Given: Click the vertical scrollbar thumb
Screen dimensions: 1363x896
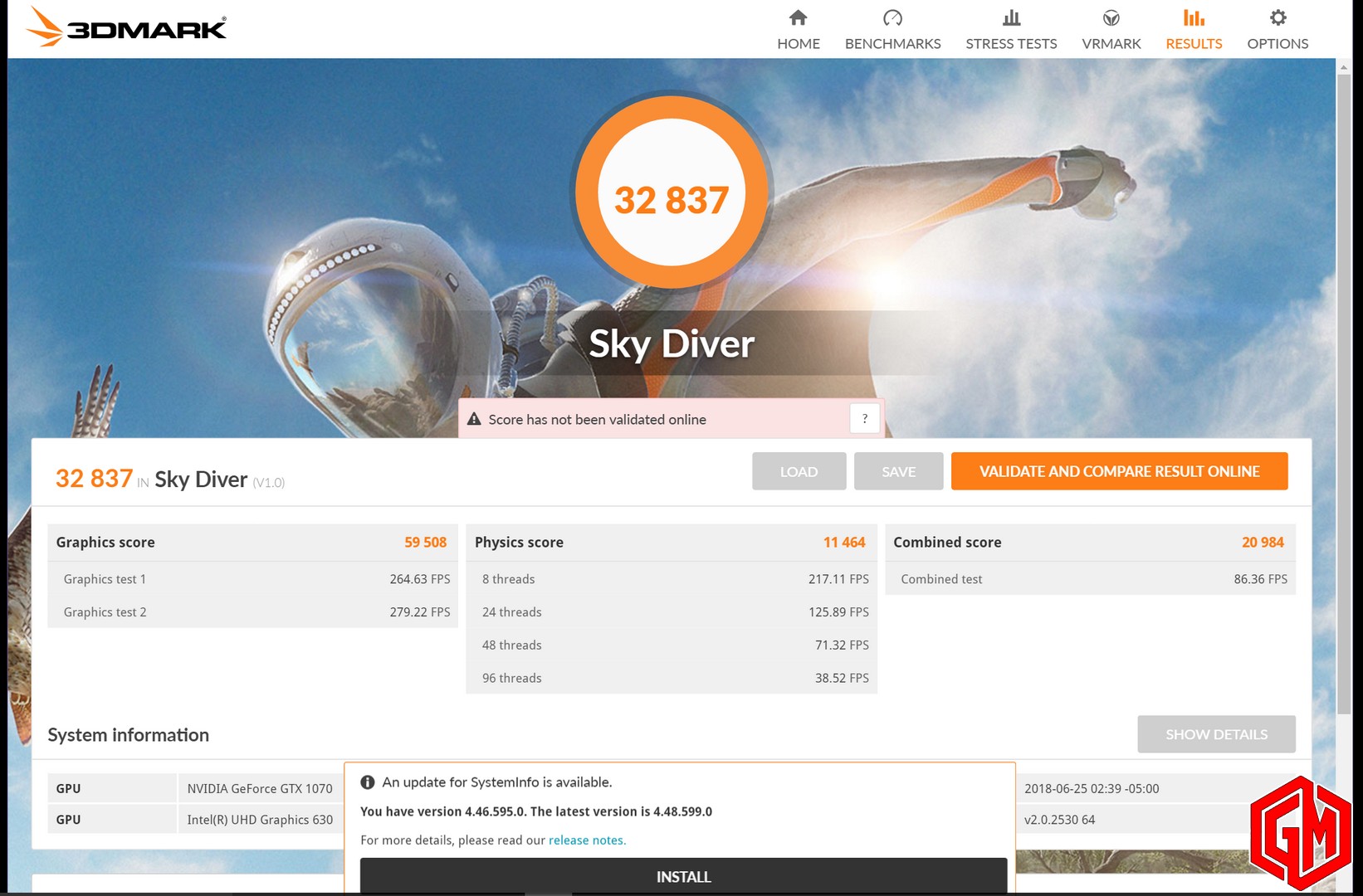Looking at the screenshot, I should [1343, 395].
